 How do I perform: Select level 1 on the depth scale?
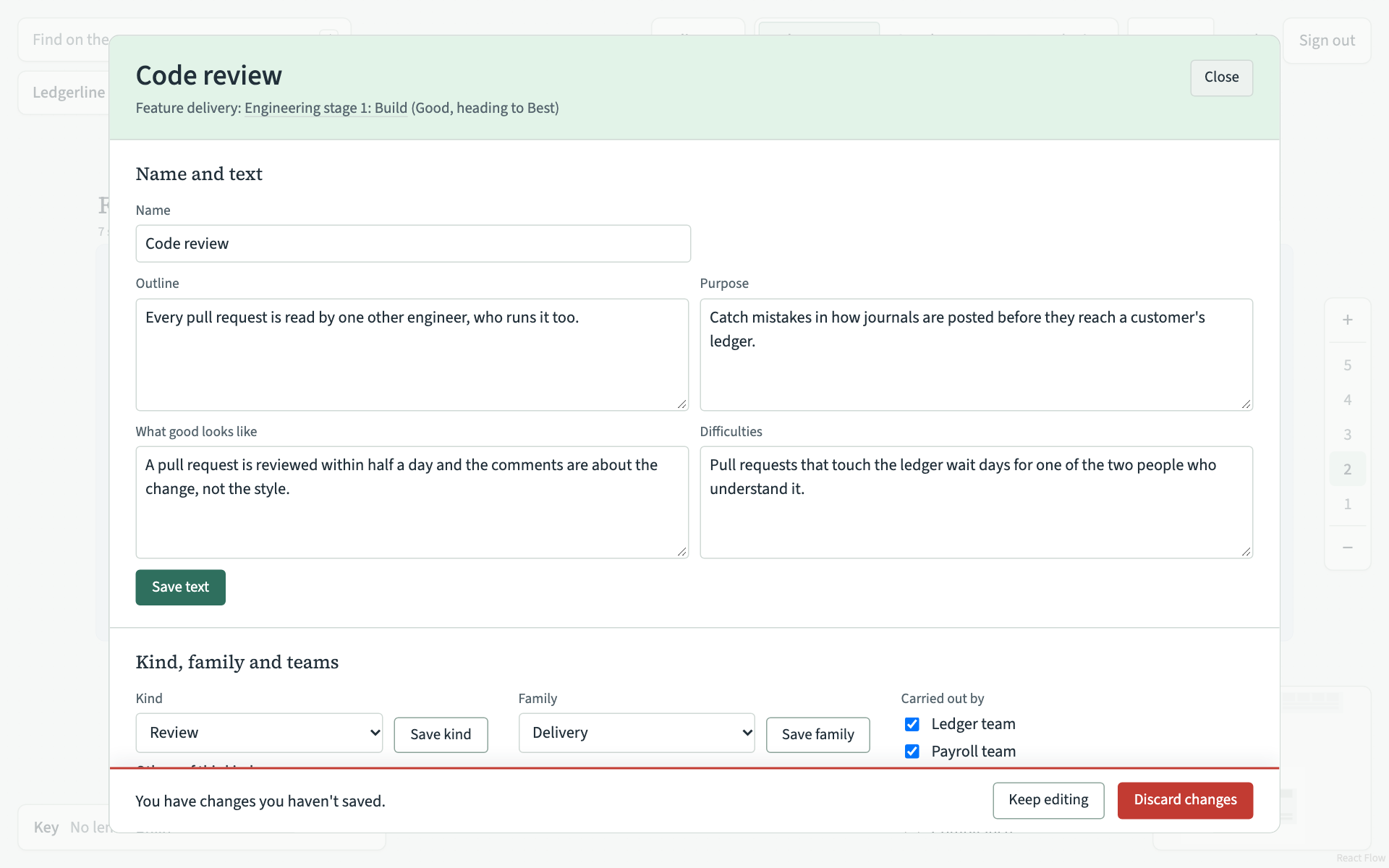tap(1347, 504)
